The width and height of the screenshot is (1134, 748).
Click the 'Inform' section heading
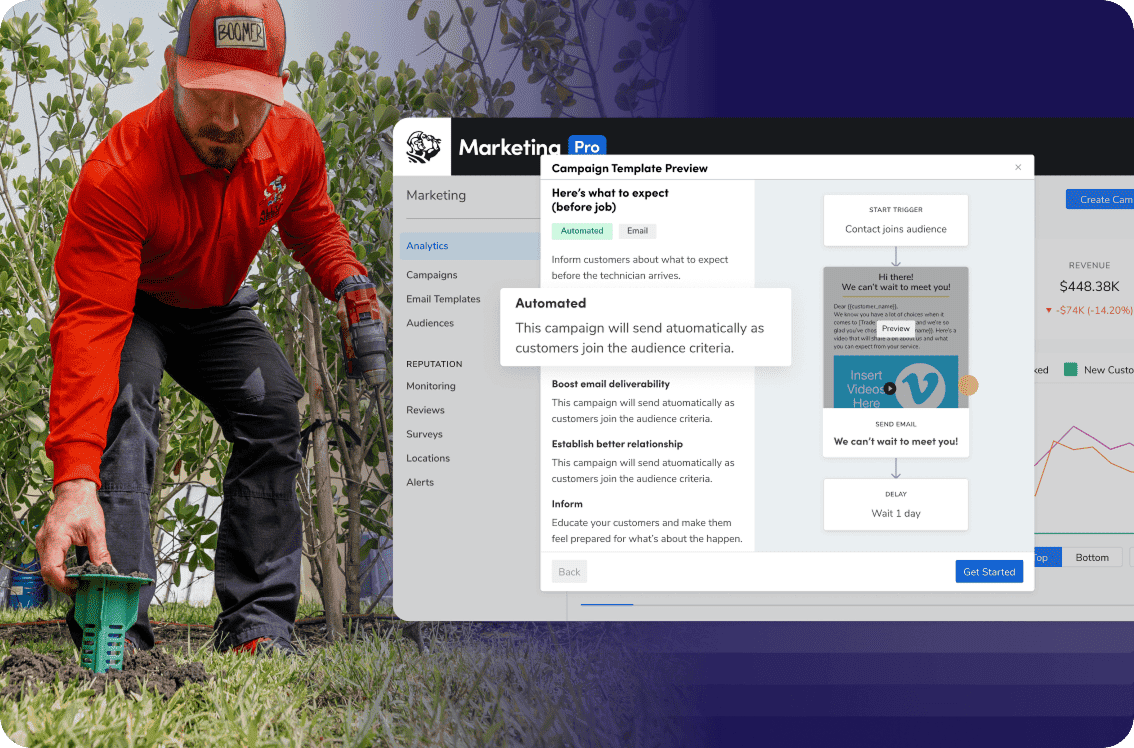(x=567, y=504)
